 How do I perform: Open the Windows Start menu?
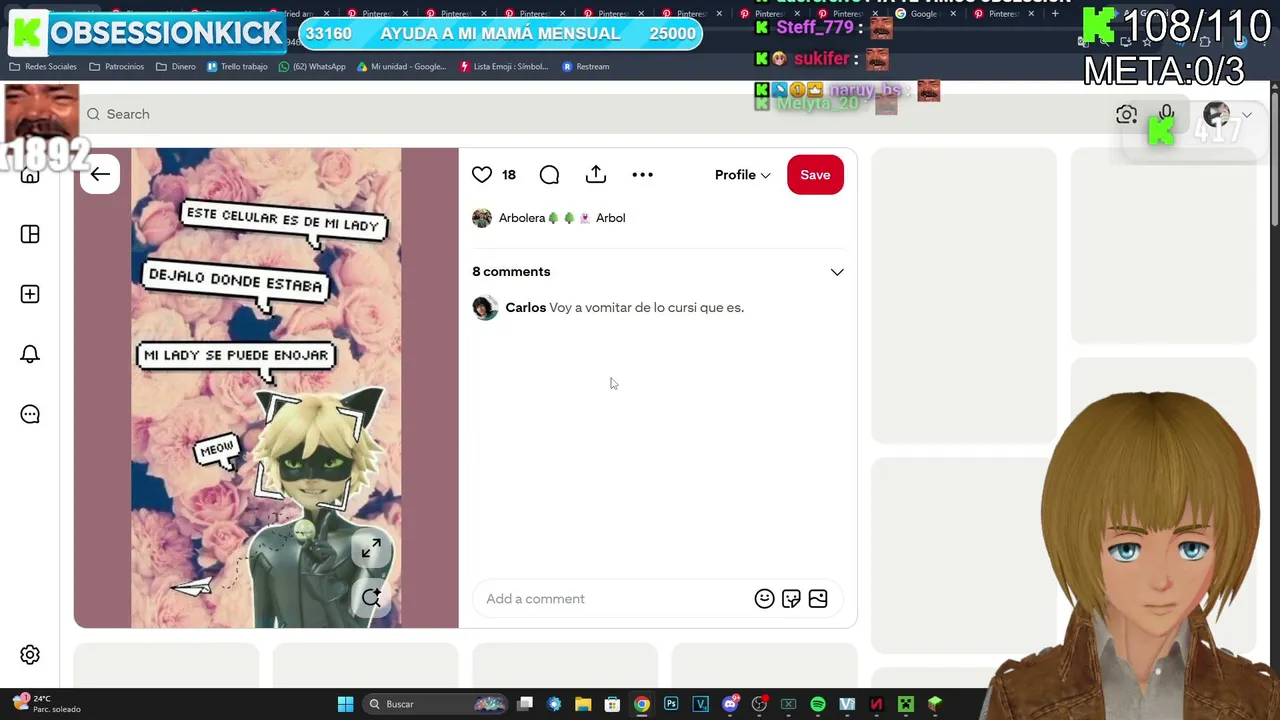tap(345, 704)
